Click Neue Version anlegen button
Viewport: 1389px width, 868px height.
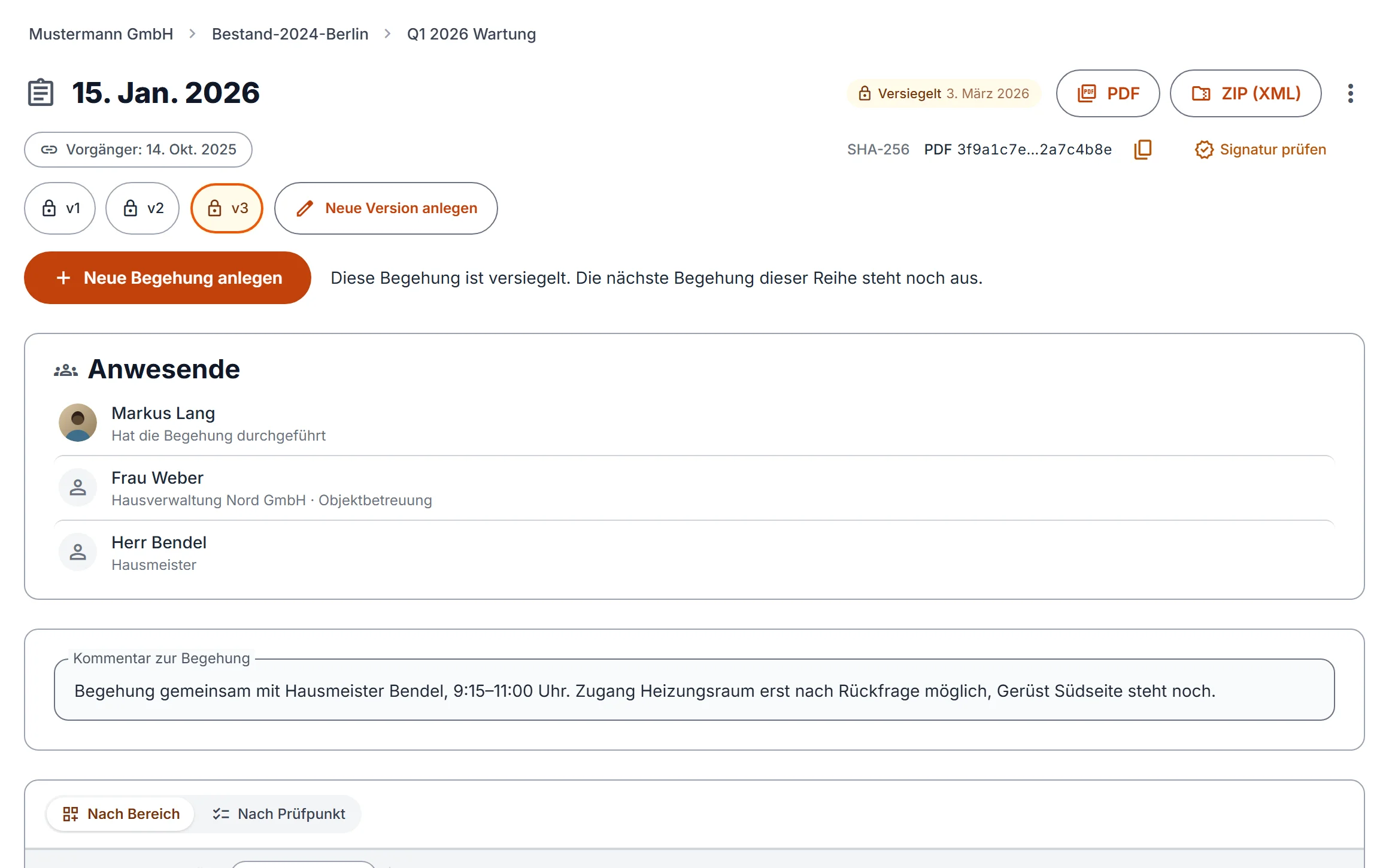coord(386,208)
